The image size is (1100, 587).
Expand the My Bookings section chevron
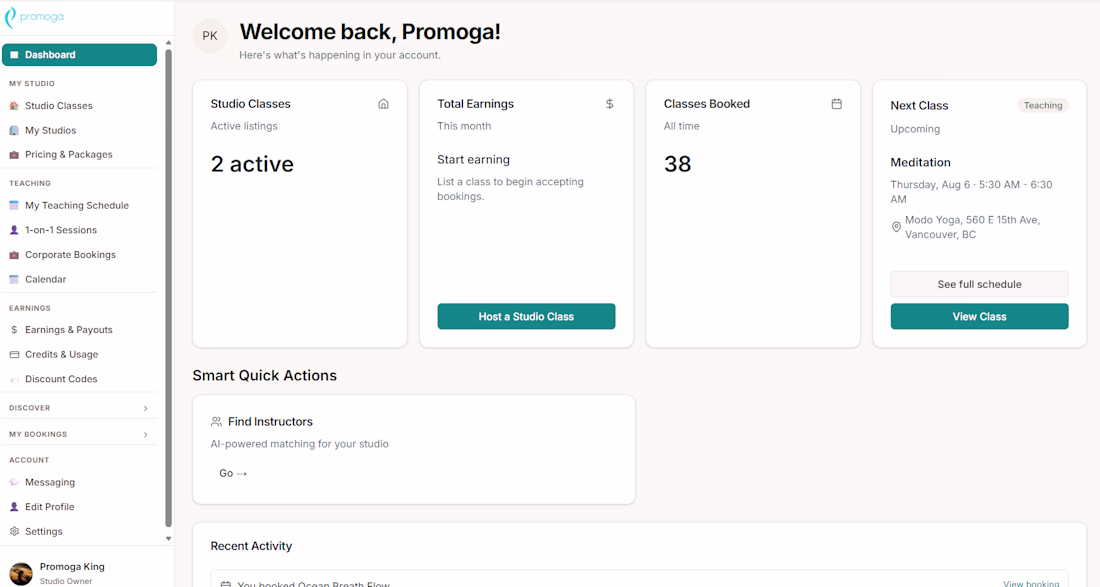coord(145,435)
